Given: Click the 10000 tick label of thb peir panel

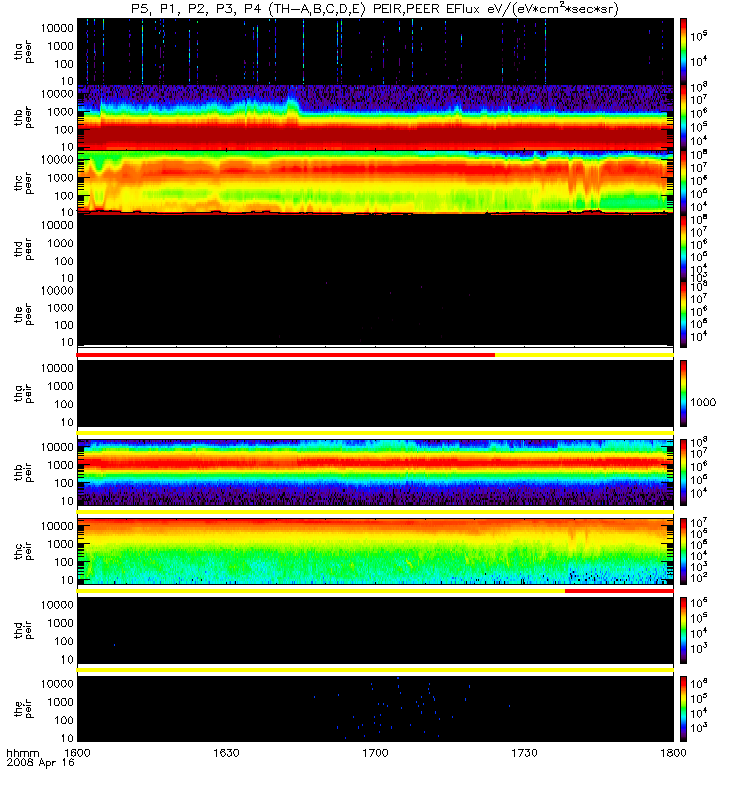Looking at the screenshot, I should click(58, 447).
